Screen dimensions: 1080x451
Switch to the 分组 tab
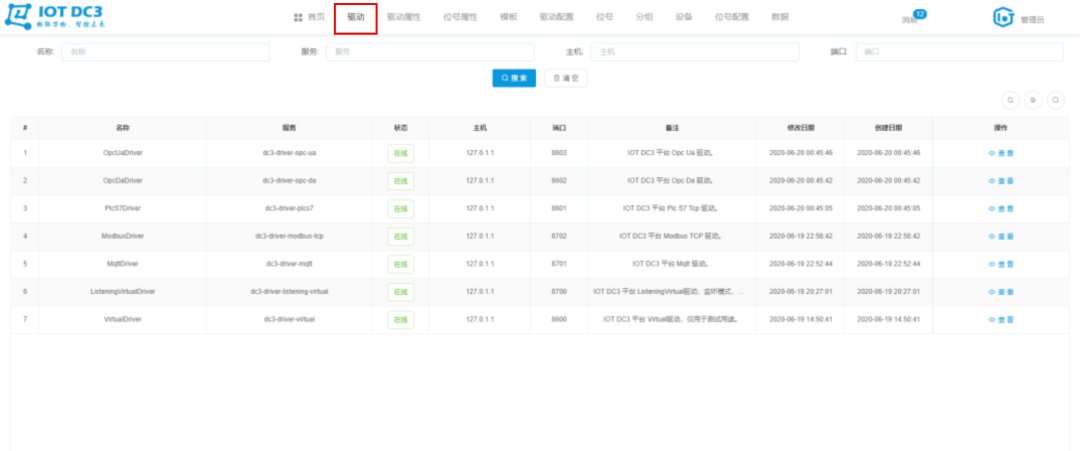point(644,17)
